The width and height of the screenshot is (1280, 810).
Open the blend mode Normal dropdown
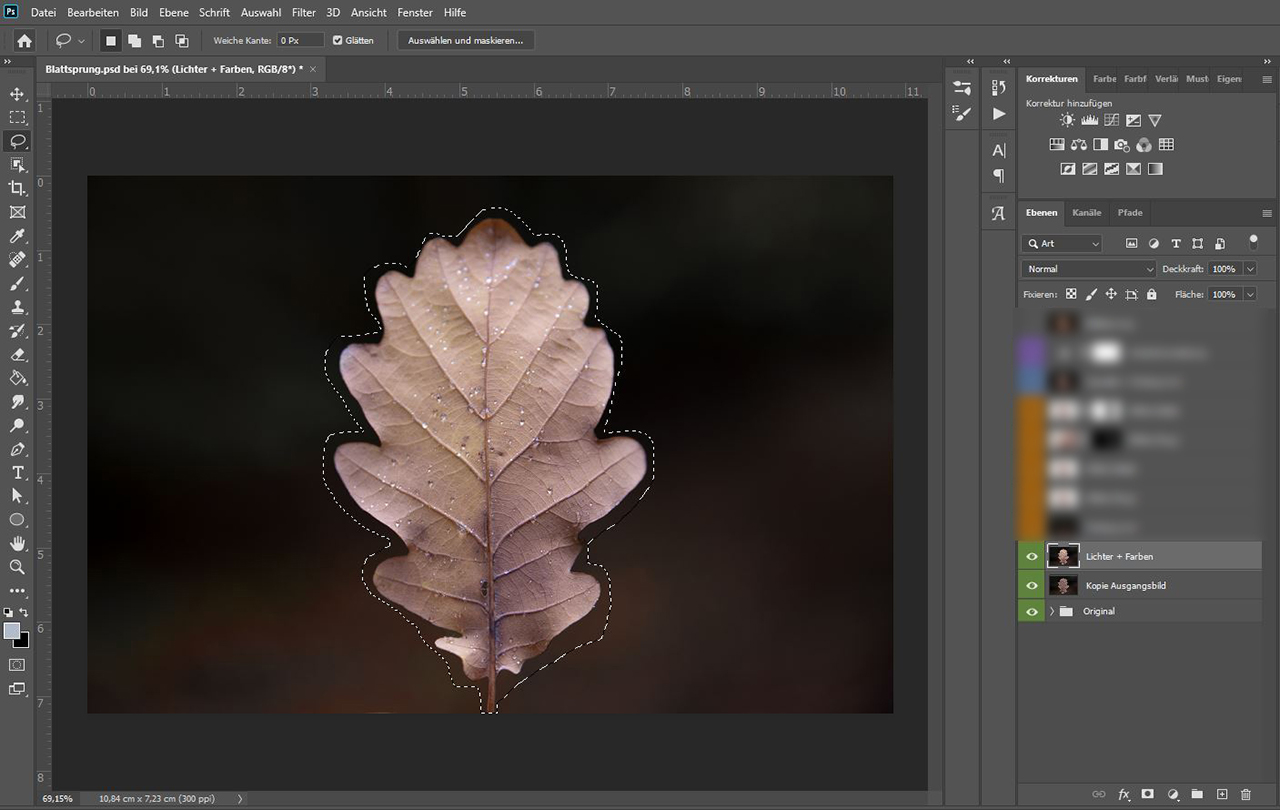pyautogui.click(x=1088, y=269)
